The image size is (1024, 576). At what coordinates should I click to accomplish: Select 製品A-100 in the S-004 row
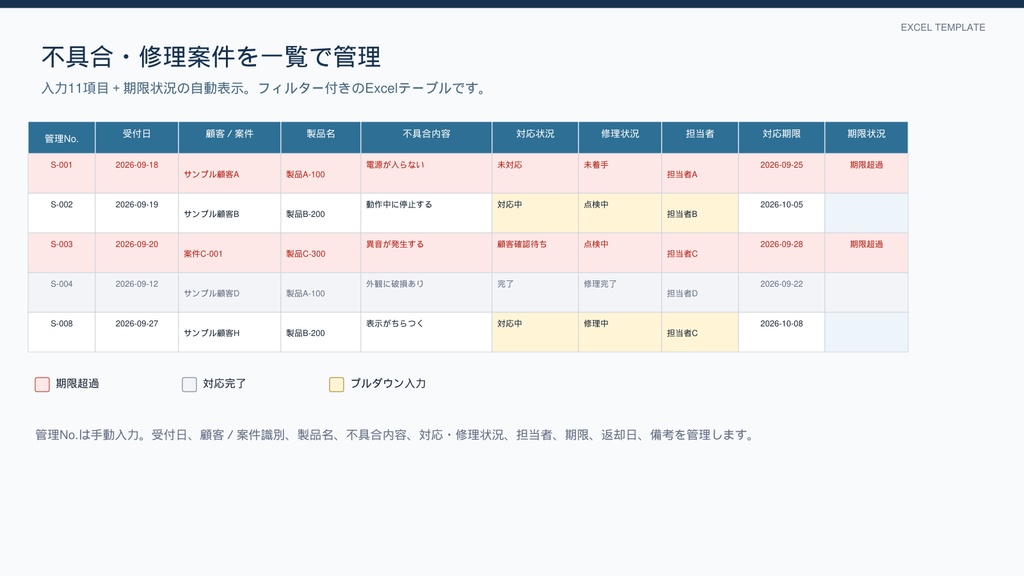click(x=321, y=293)
